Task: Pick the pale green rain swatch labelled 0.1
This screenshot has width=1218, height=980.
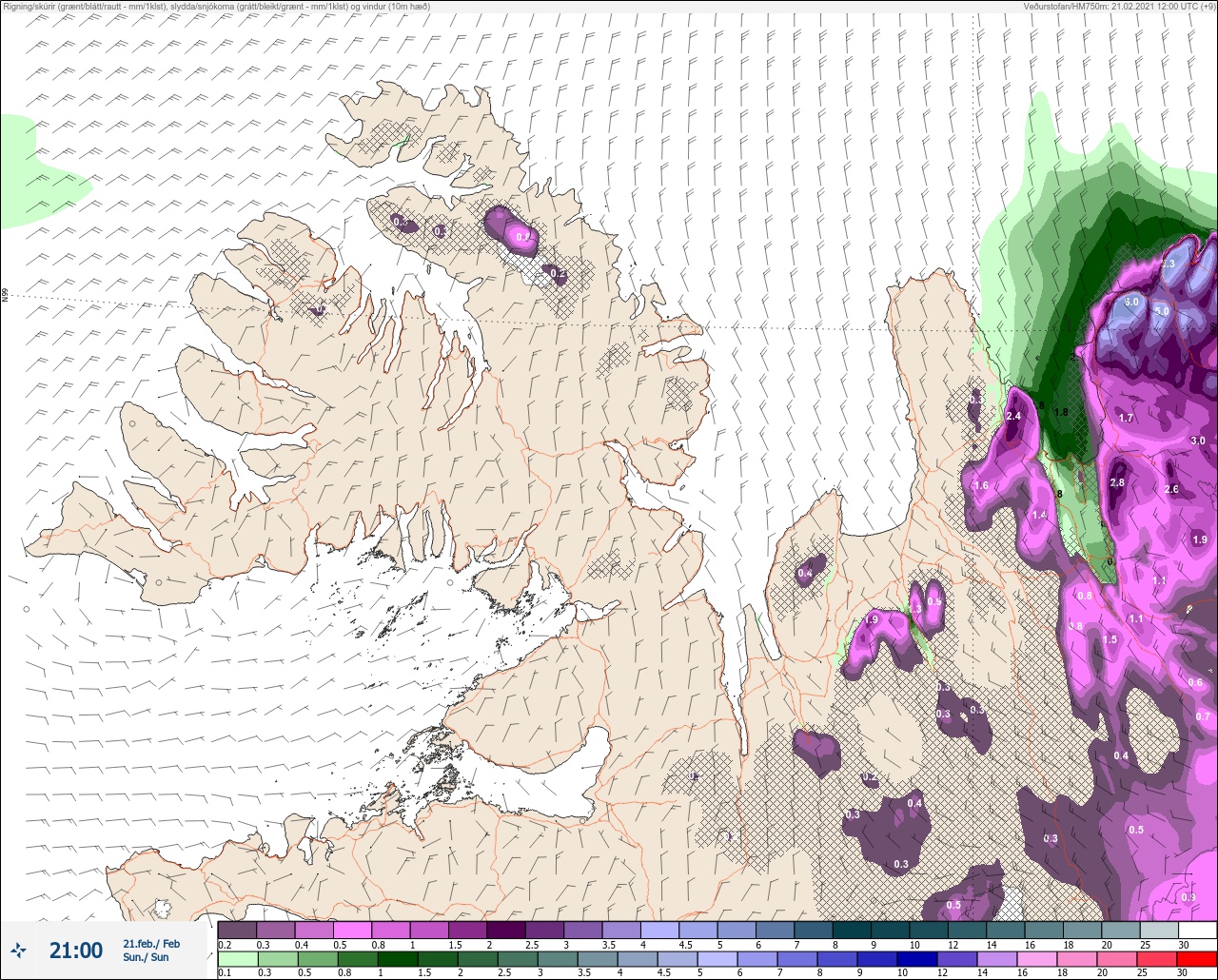Action: pyautogui.click(x=237, y=959)
